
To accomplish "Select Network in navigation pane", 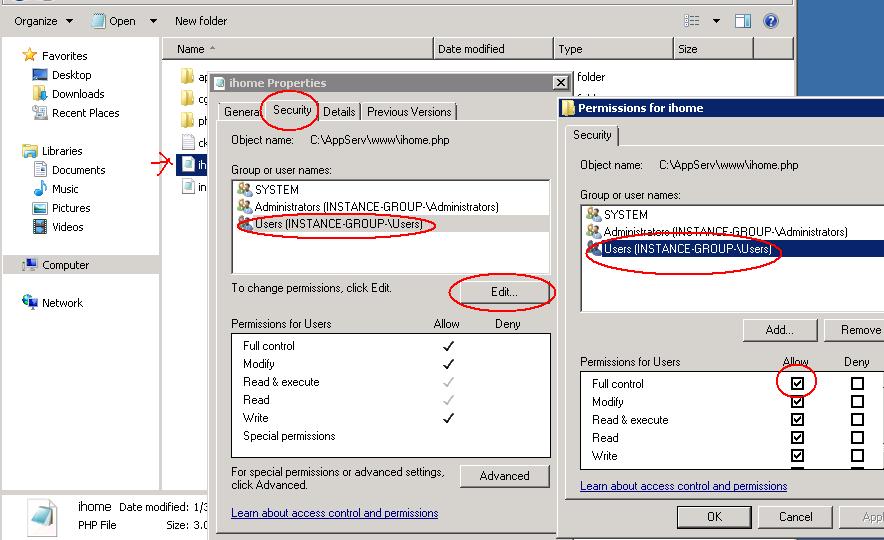I will pyautogui.click(x=62, y=303).
